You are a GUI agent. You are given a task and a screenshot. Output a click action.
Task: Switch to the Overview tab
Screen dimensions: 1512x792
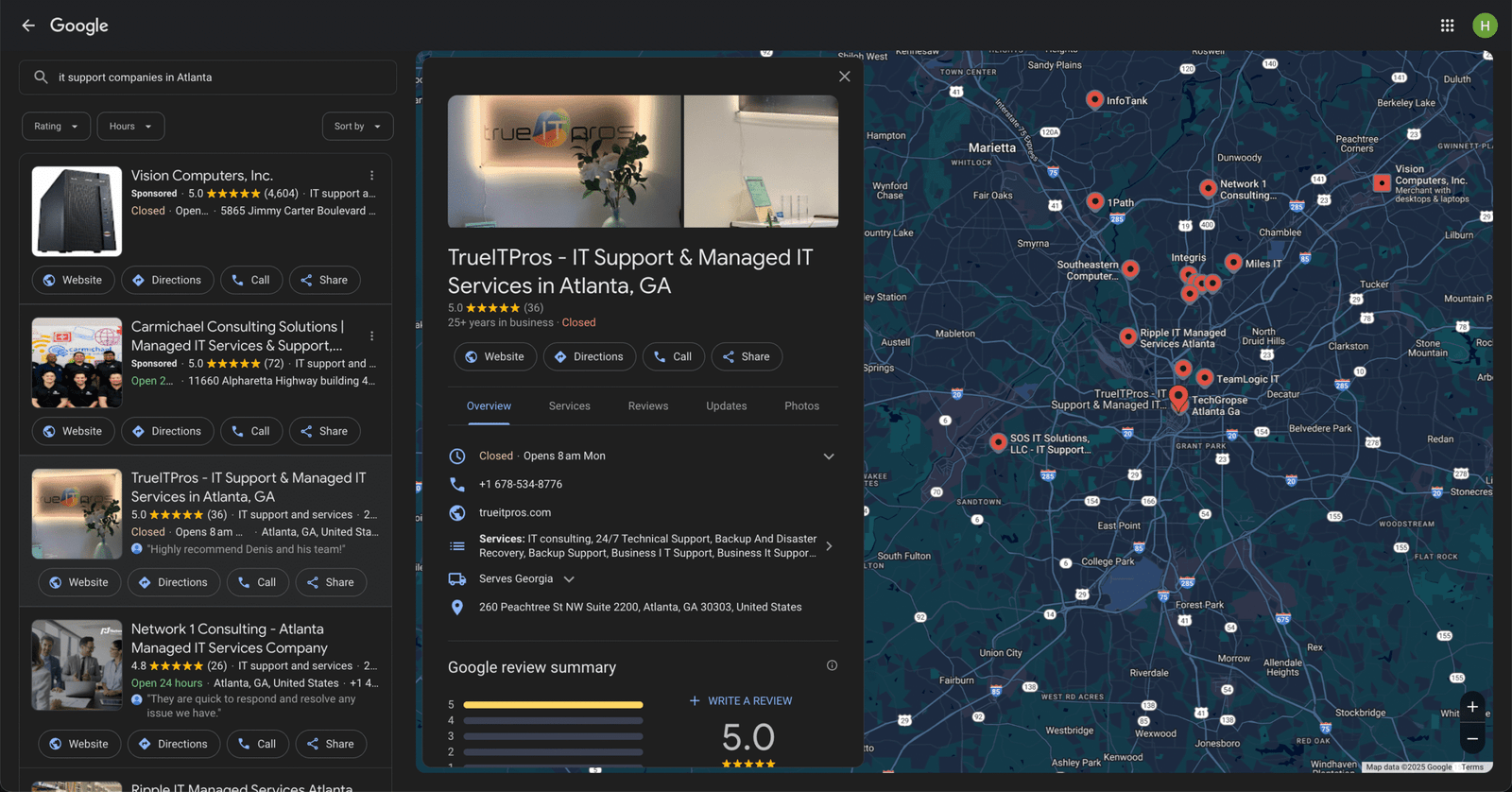489,406
